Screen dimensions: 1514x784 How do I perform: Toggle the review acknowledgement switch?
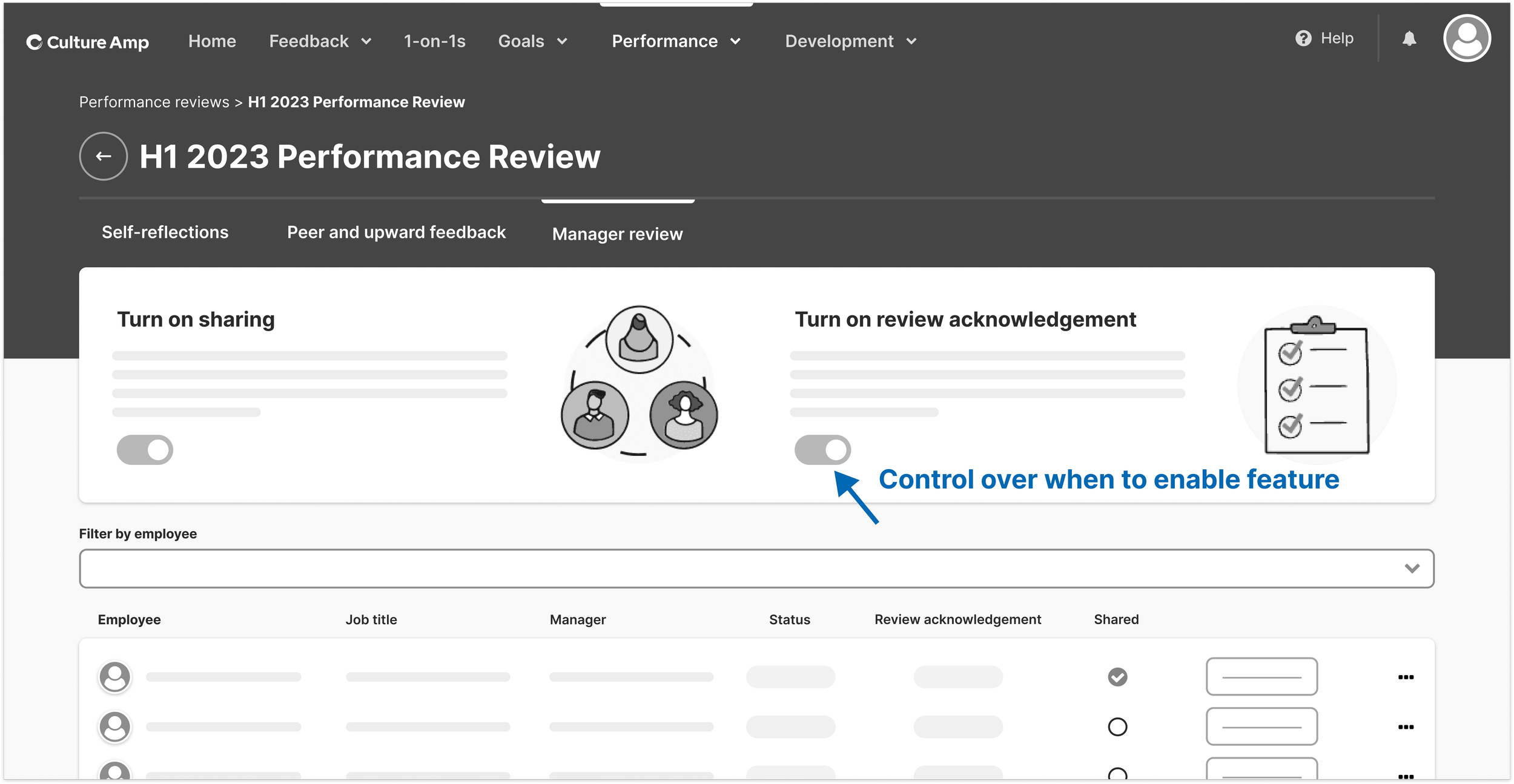click(822, 450)
